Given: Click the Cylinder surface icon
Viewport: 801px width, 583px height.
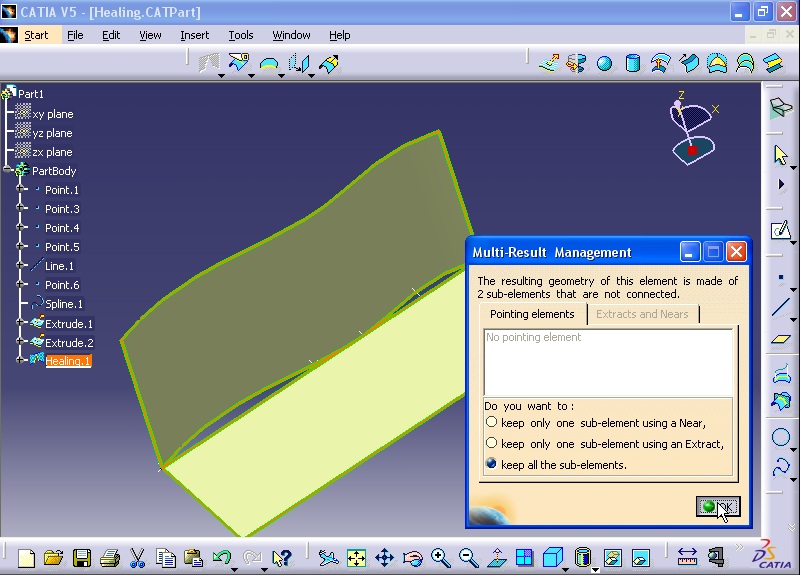Looking at the screenshot, I should click(632, 64).
